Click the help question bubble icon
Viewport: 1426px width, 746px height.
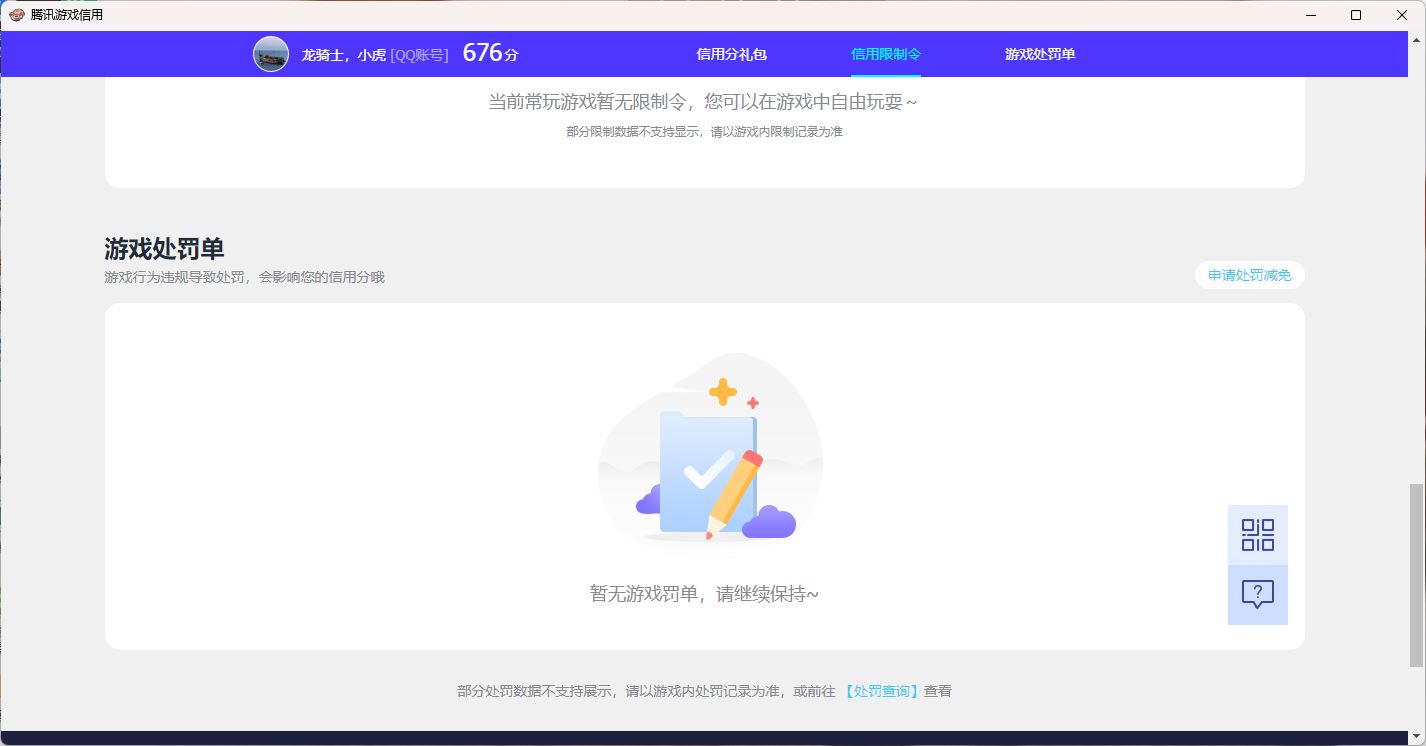click(1257, 595)
